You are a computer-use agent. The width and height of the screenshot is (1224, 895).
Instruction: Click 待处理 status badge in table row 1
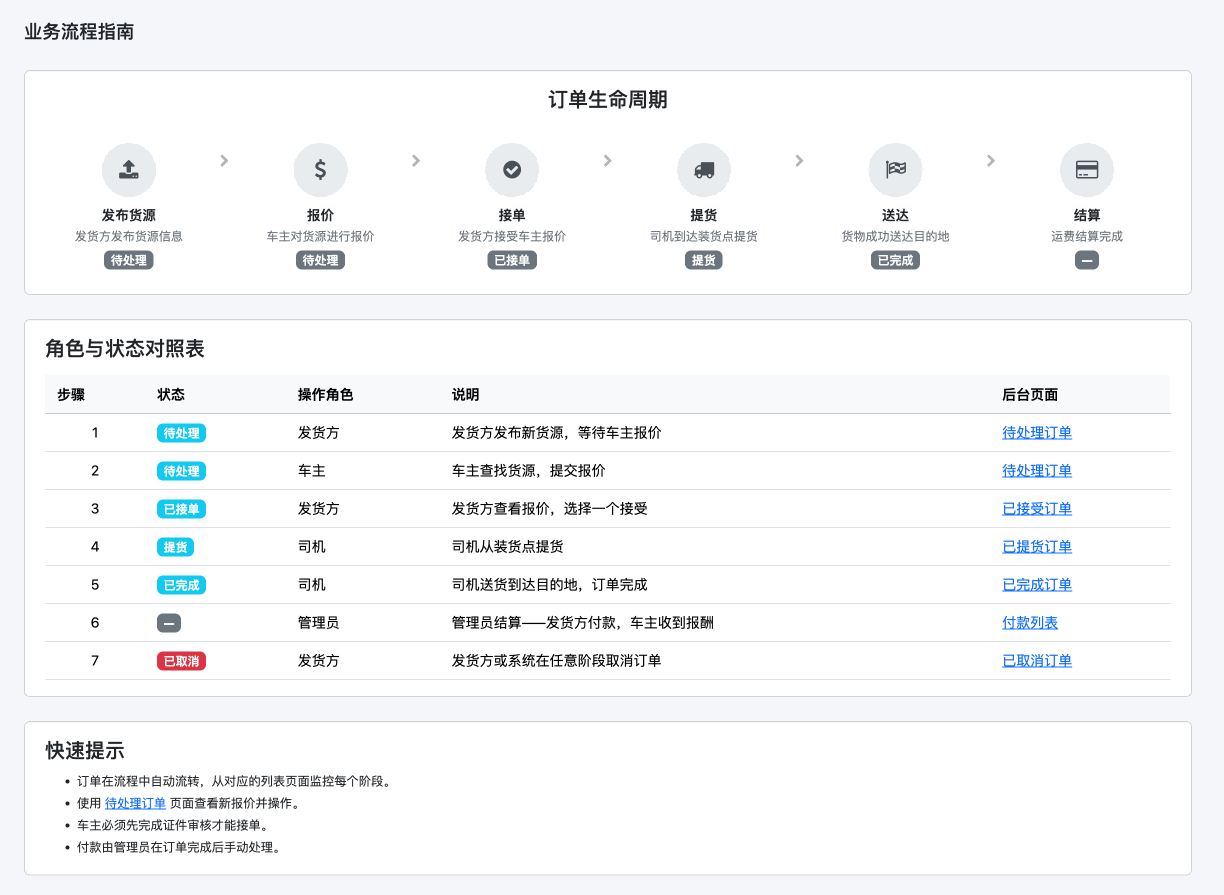(182, 433)
